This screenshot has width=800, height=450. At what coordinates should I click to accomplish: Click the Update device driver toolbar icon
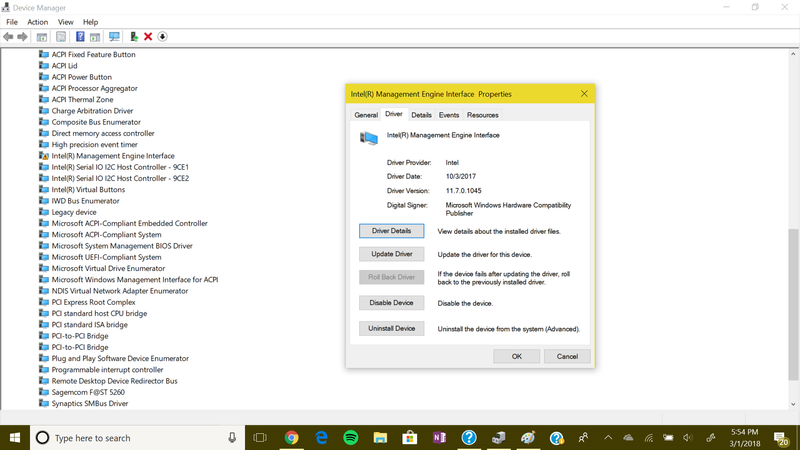134,37
